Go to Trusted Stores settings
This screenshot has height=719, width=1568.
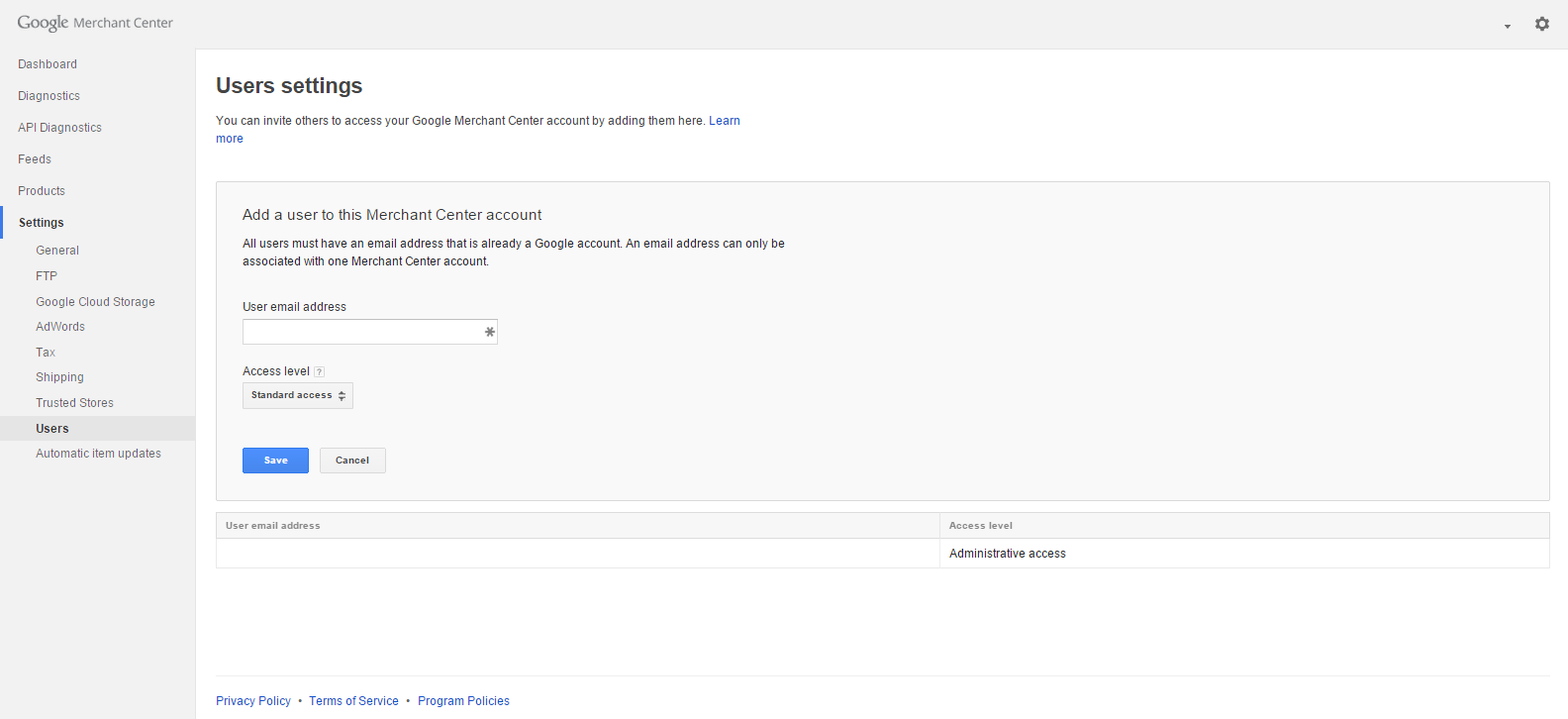74,403
